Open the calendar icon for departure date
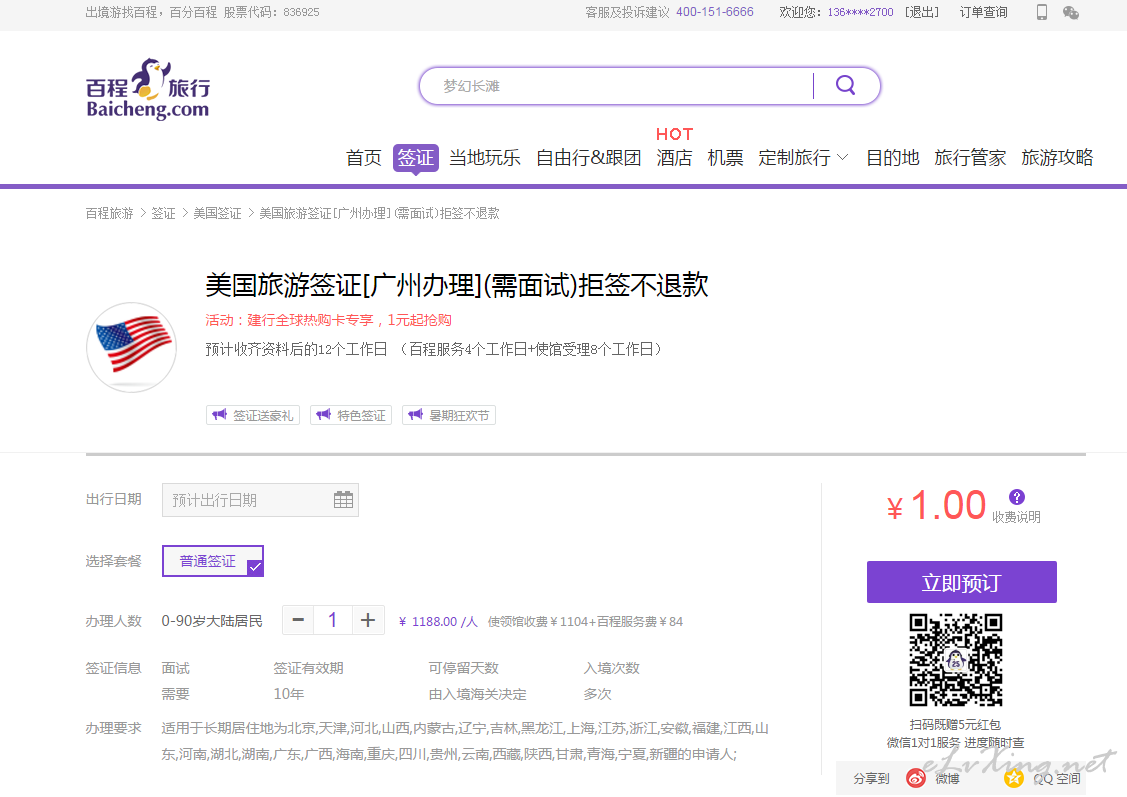The height and width of the screenshot is (797, 1127). [x=343, y=500]
